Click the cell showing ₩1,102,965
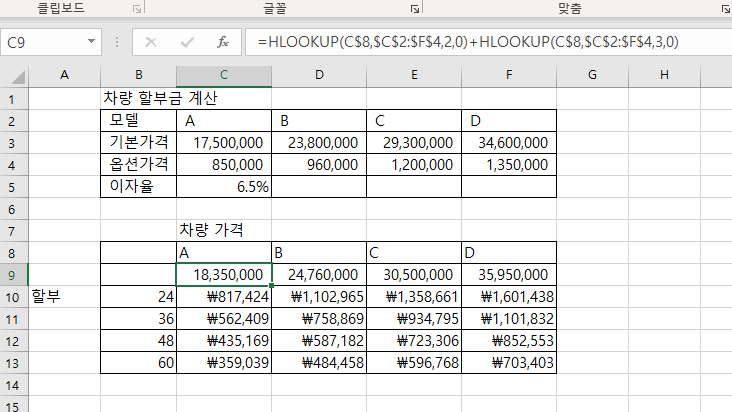This screenshot has width=732, height=412. [319, 297]
